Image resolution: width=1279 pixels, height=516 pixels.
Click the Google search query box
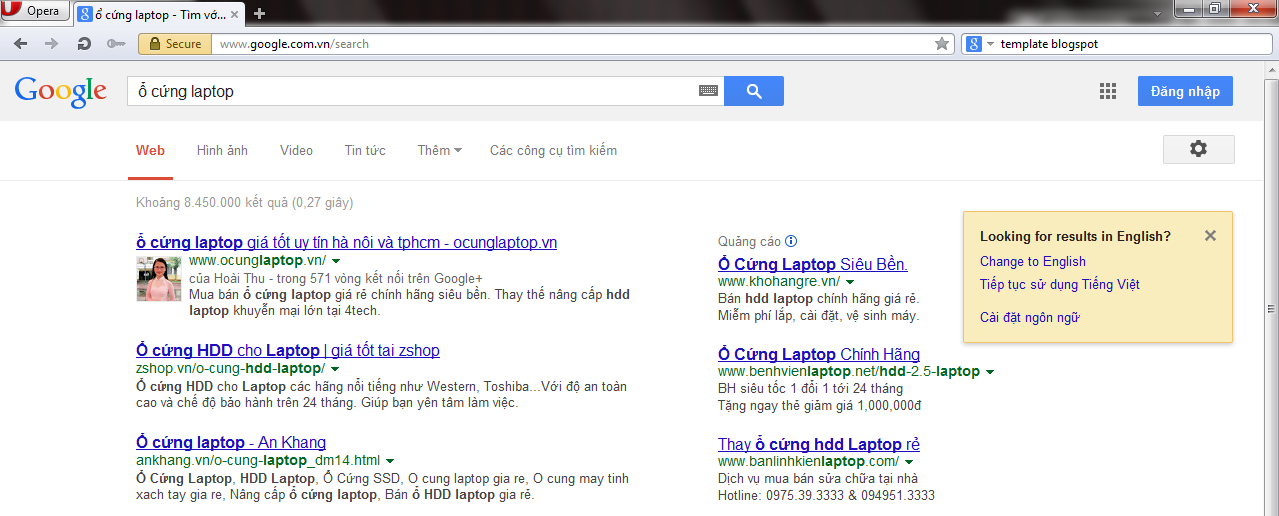point(410,91)
